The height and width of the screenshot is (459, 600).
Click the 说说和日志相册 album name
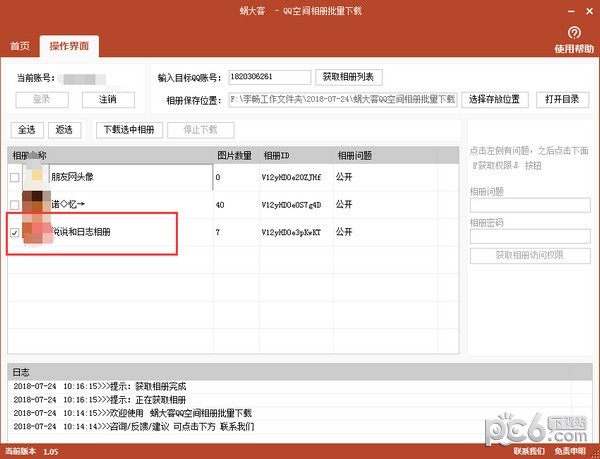pos(81,232)
